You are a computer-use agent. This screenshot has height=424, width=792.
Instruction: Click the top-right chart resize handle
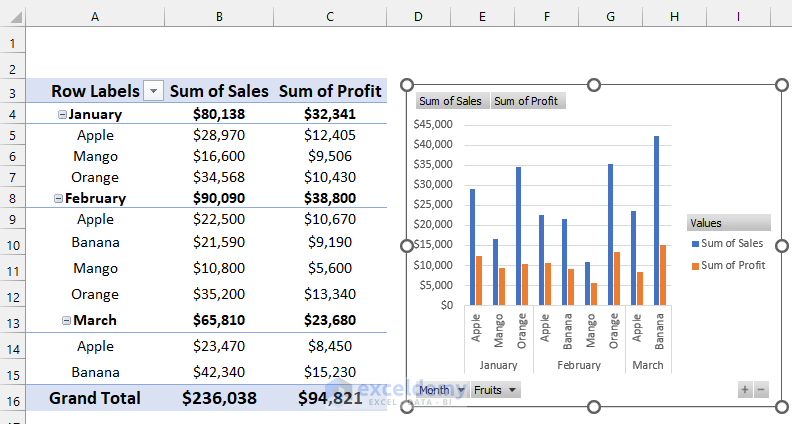(x=781, y=85)
